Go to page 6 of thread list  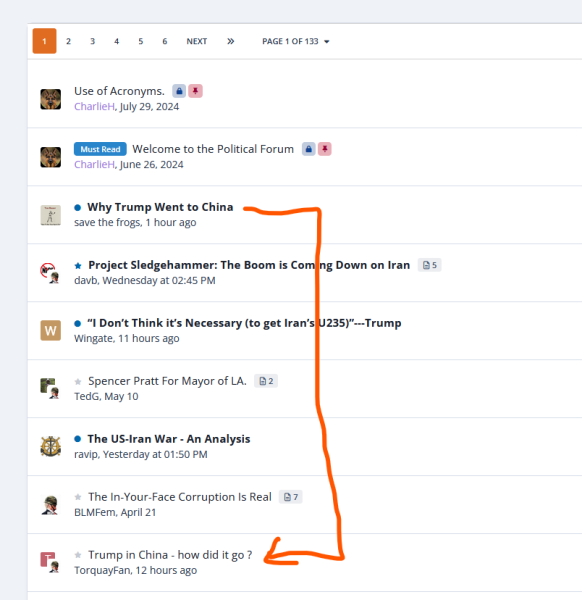165,41
